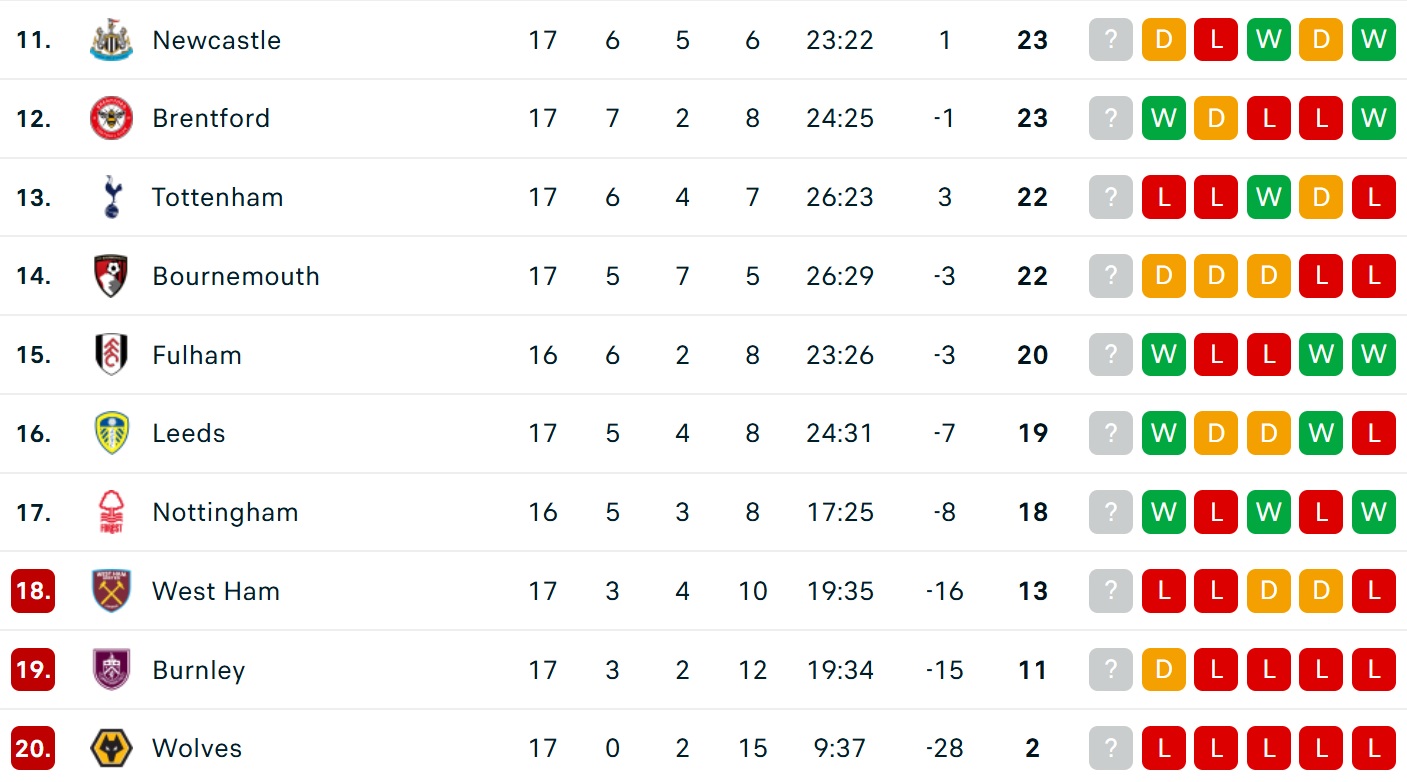Click Newcastle's upcoming match question mark badge
This screenshot has width=1407, height=782.
tap(1111, 41)
